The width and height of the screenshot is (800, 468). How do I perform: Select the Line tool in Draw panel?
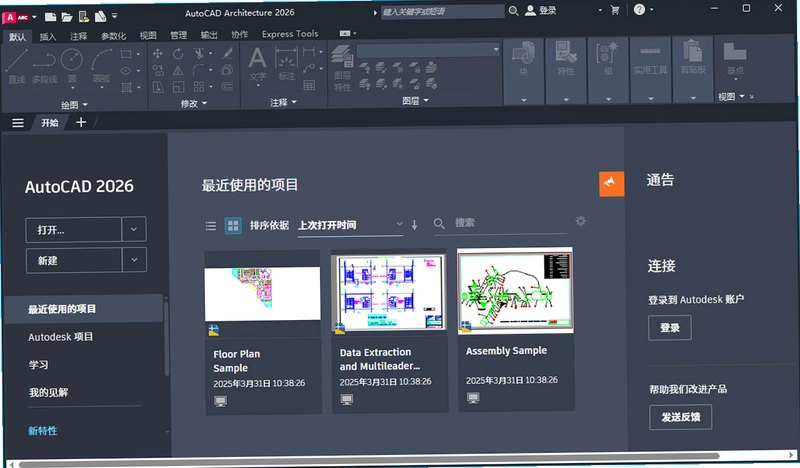16,66
